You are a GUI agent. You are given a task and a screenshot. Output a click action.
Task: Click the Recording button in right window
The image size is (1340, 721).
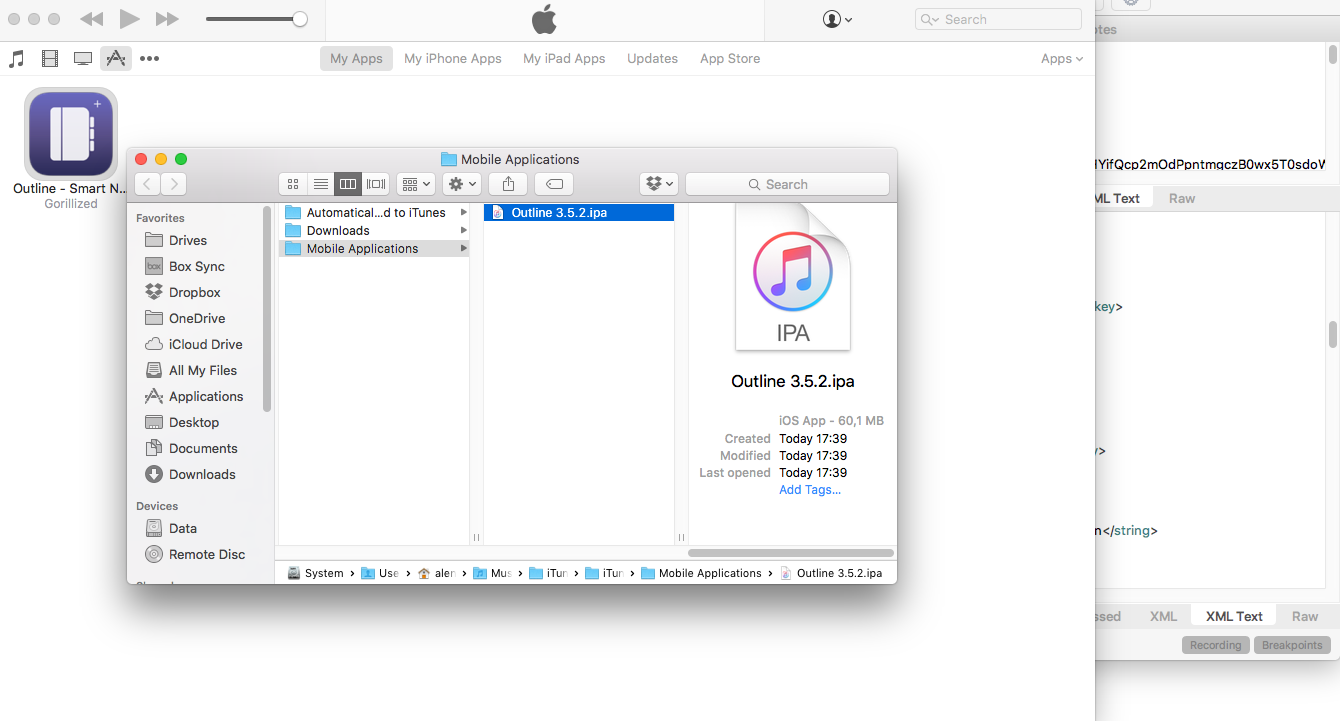[x=1215, y=645]
